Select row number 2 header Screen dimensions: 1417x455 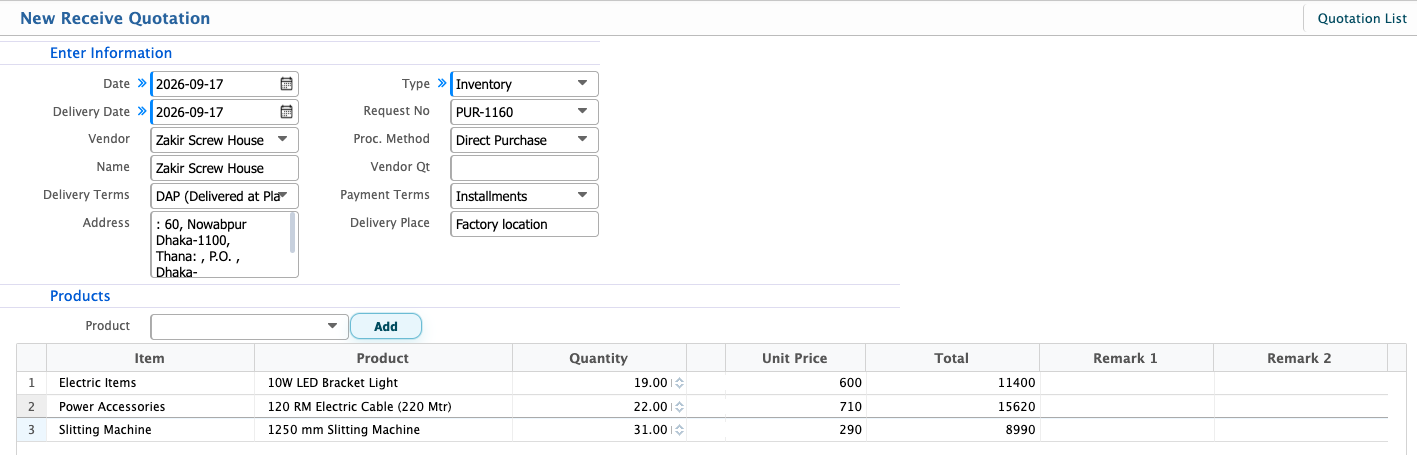tap(32, 407)
